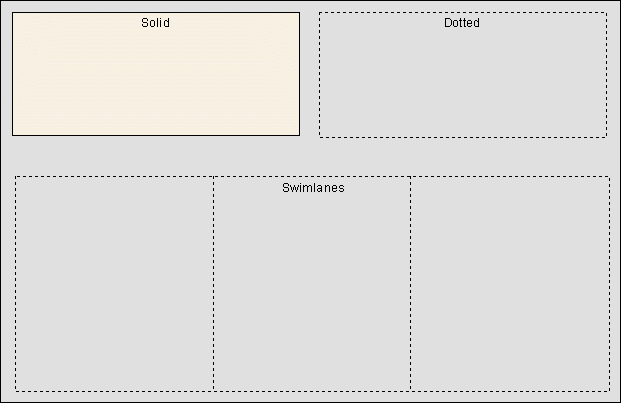Viewport: 621px width, 403px height.
Task: Select the empty interior of the Dotted box
Action: tap(463, 82)
